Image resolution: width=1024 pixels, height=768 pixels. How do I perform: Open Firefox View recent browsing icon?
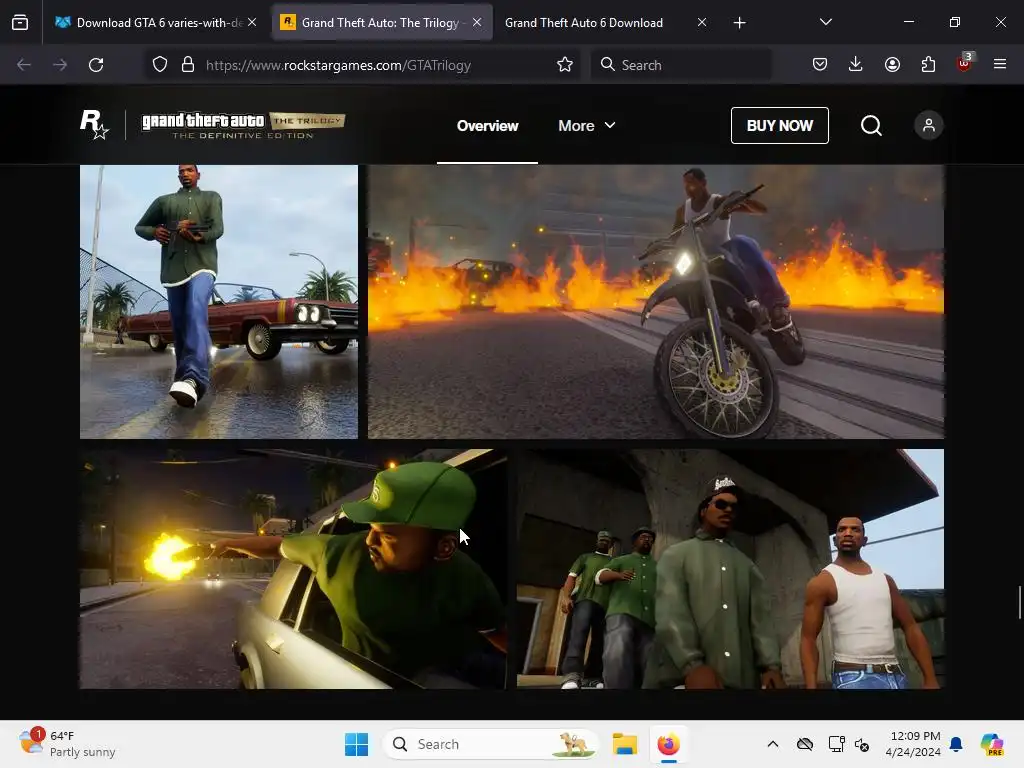coord(20,23)
